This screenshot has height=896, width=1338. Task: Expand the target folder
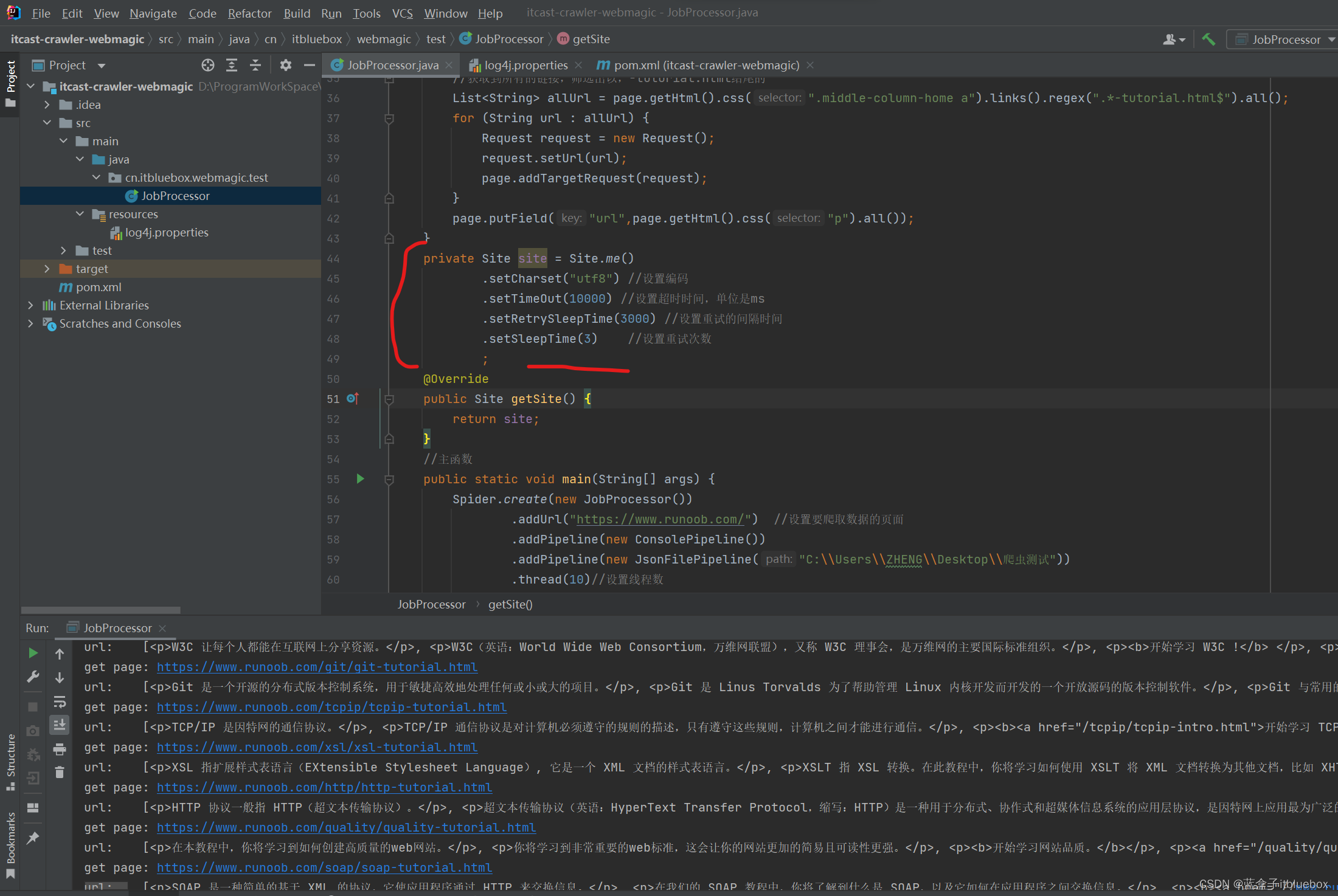pyautogui.click(x=47, y=269)
